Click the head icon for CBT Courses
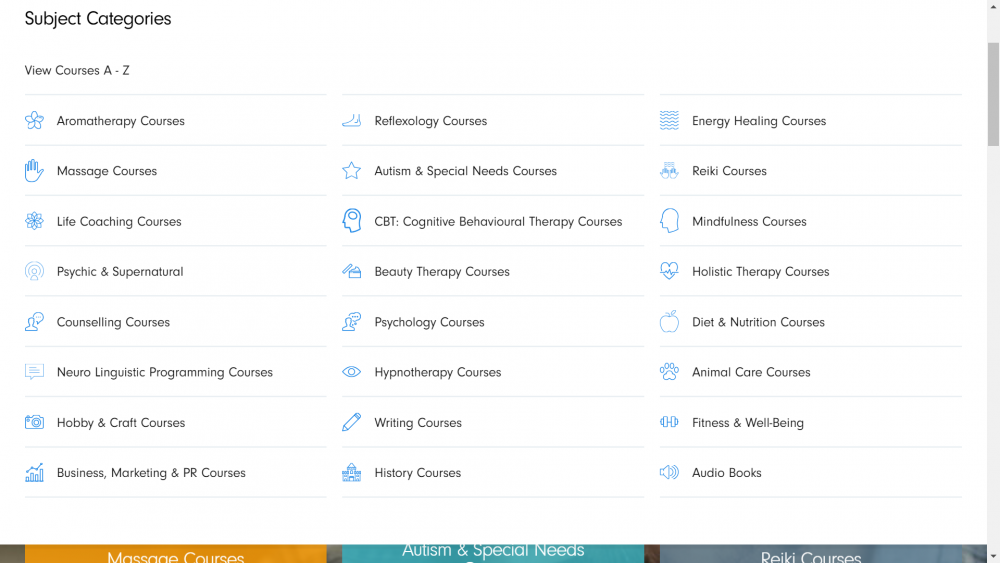 click(351, 221)
